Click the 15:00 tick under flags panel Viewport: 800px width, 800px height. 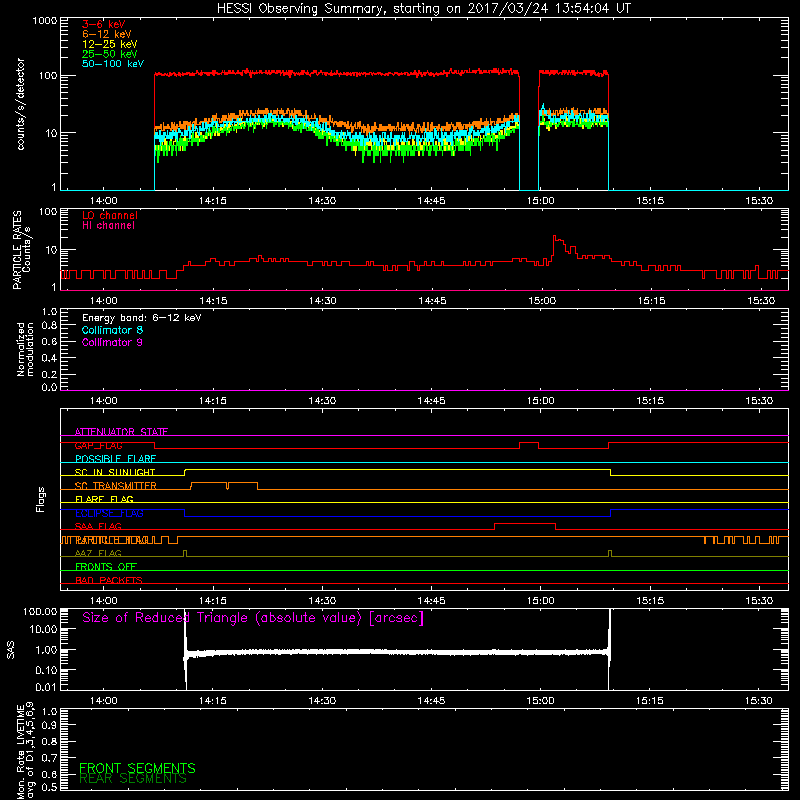click(540, 601)
